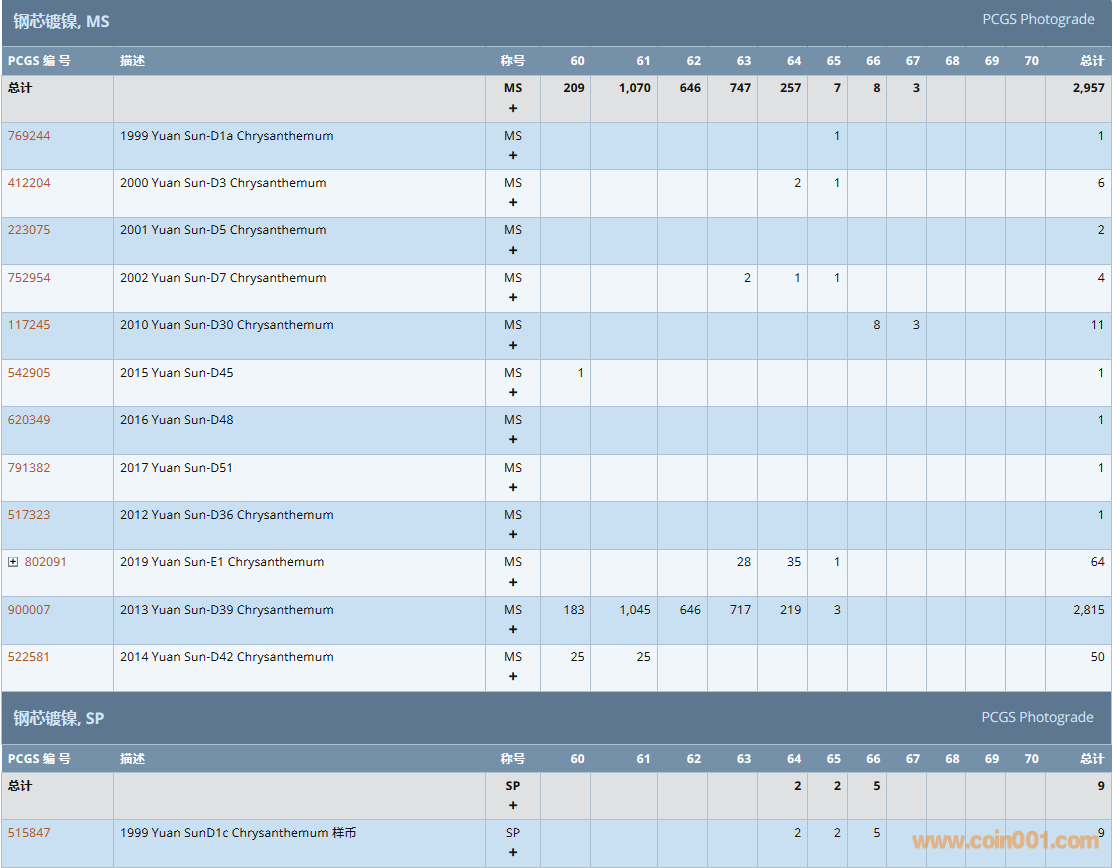Image resolution: width=1112 pixels, height=868 pixels.
Task: Click plus icon in 2014 Yuan Sun-D42 row
Action: coord(513,676)
